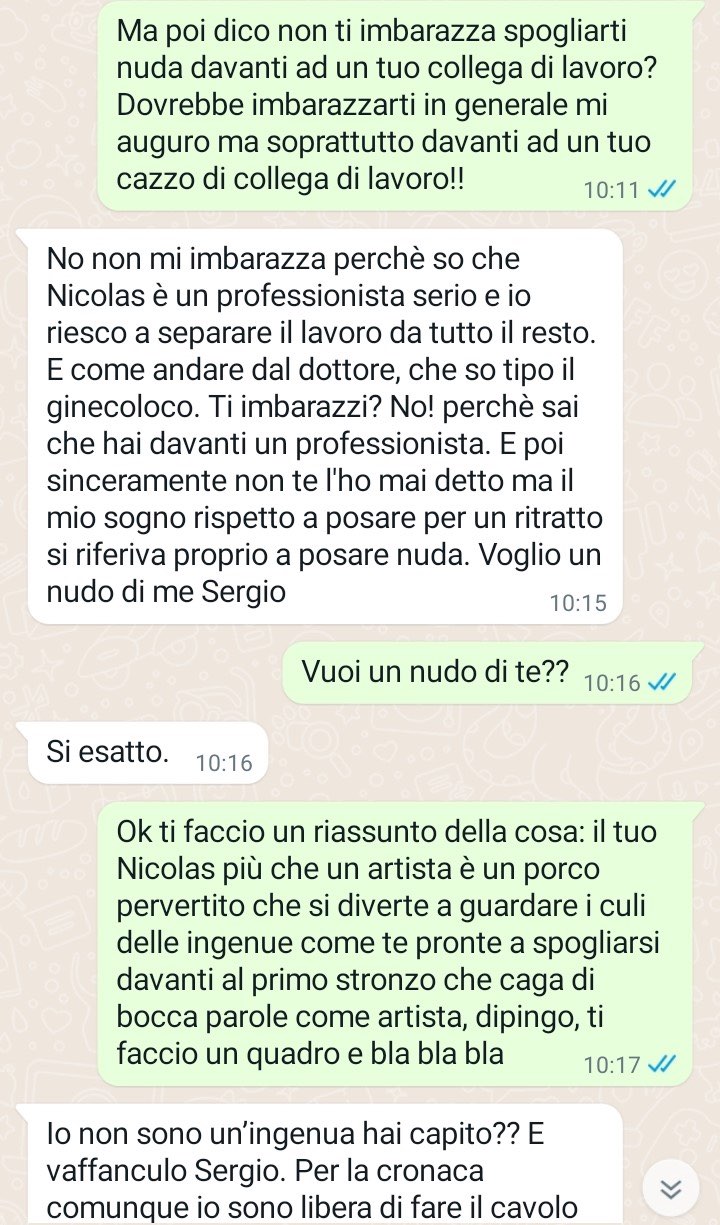Click the 10:11 timestamp

coord(614,190)
